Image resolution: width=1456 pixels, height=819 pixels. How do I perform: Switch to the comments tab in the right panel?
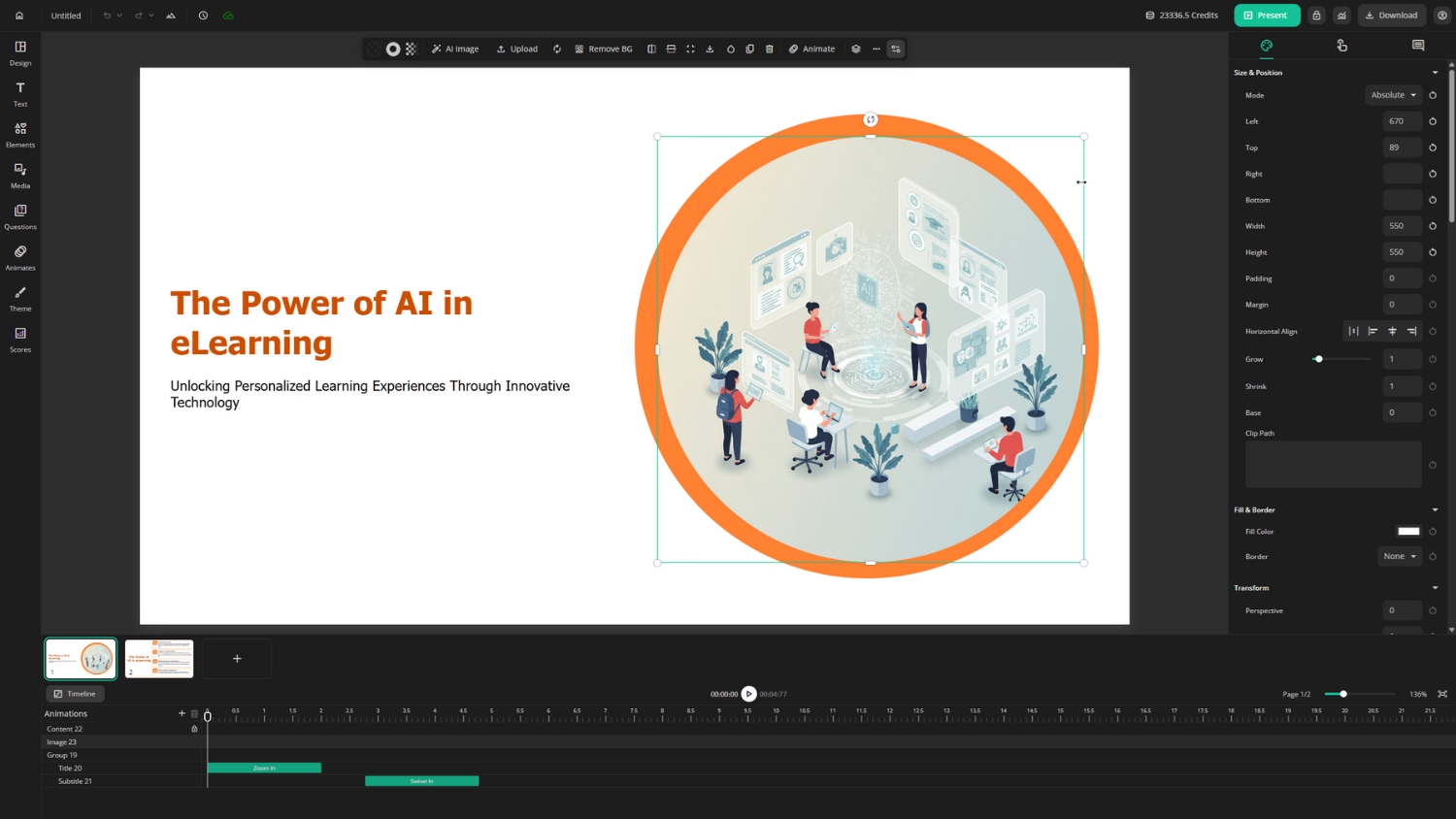coord(1417,46)
